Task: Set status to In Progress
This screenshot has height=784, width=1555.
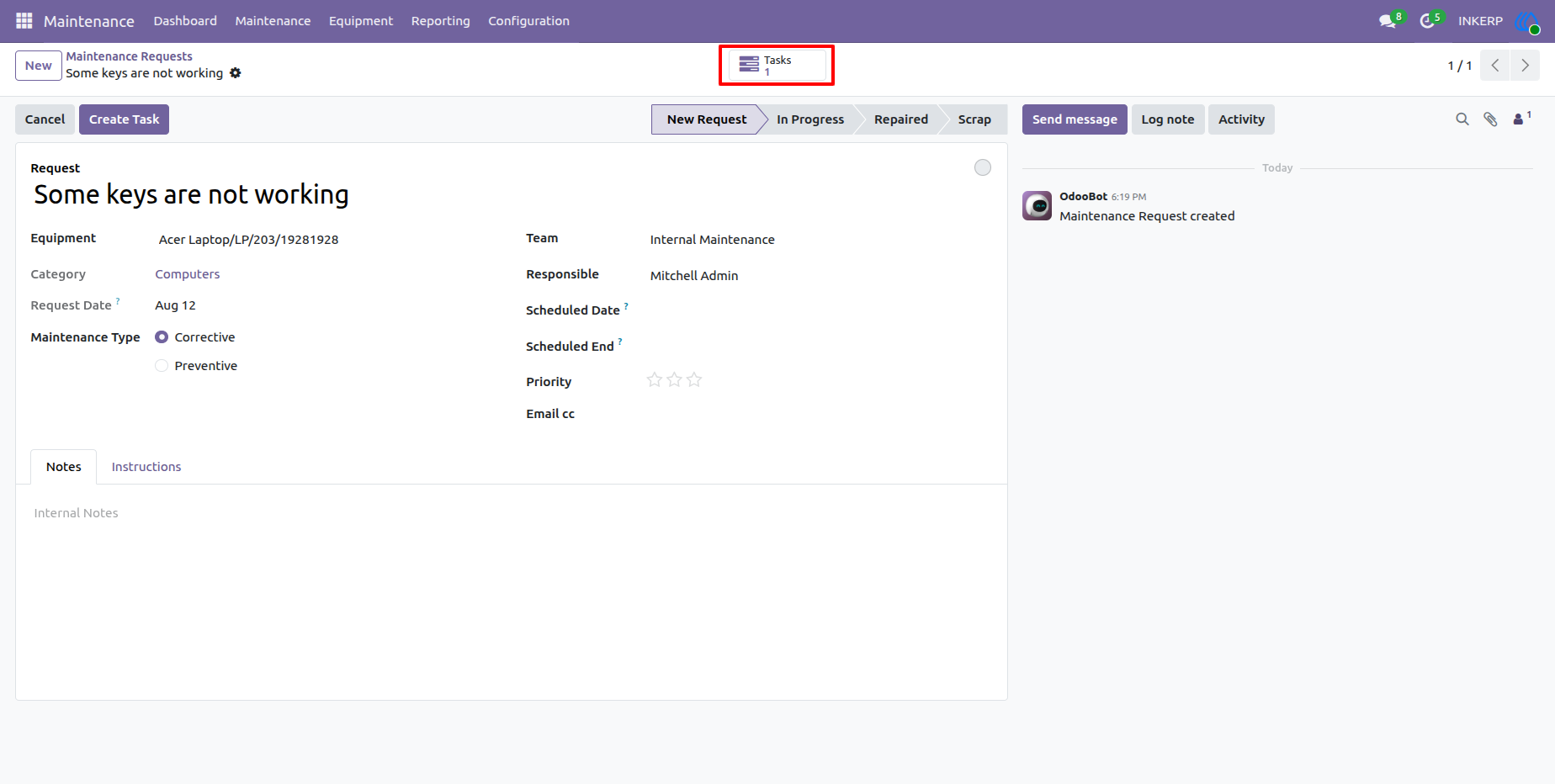Action: [x=810, y=119]
